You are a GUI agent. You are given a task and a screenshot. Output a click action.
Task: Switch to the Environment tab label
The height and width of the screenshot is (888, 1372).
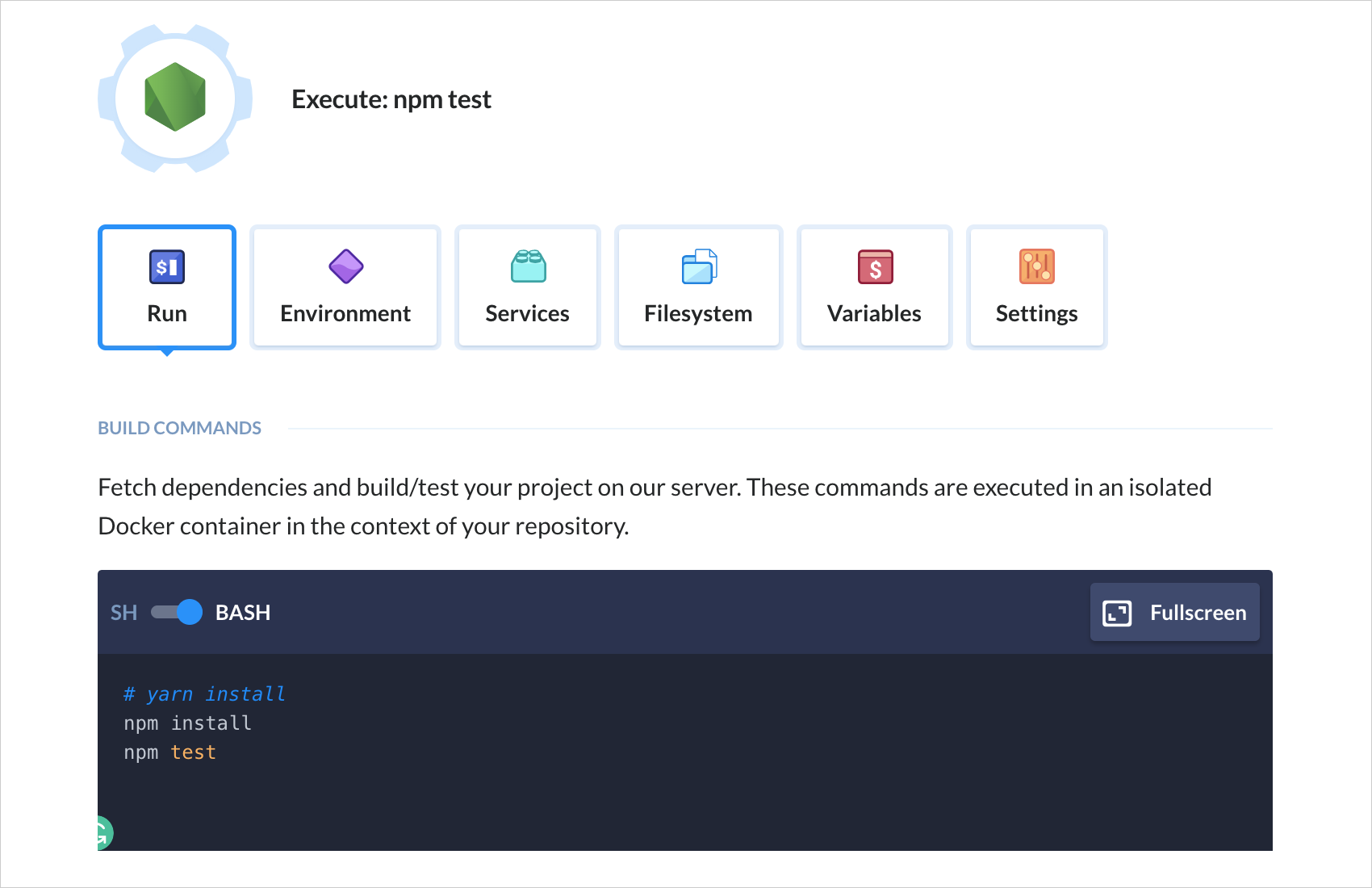click(x=345, y=313)
